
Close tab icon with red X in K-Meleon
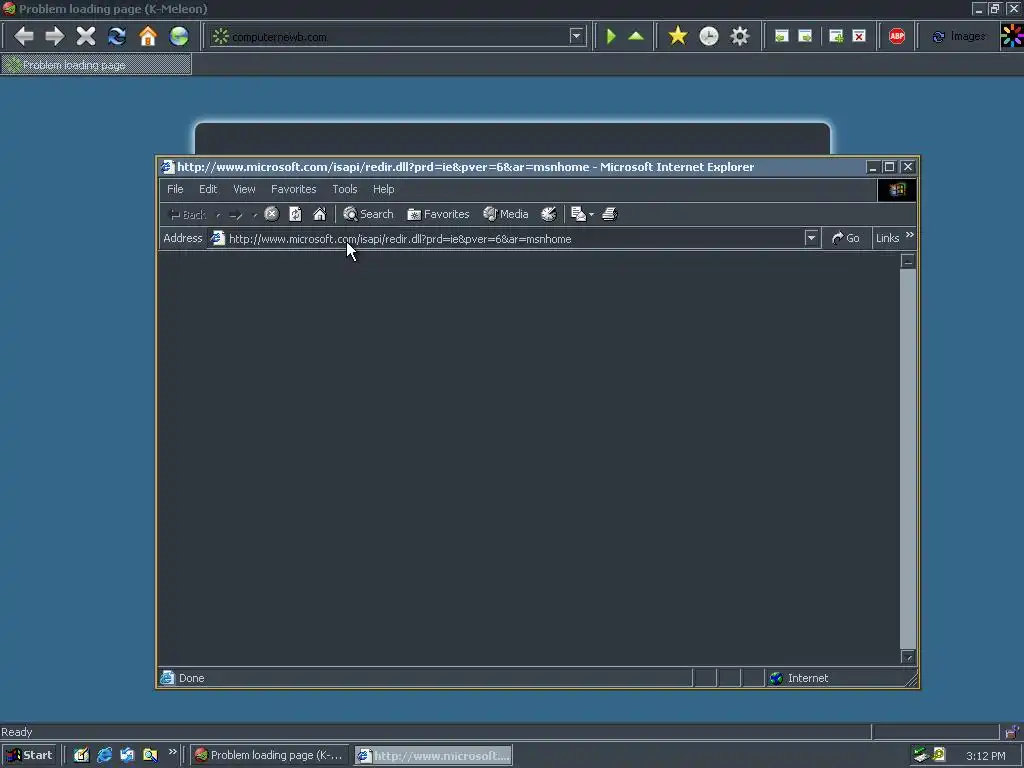[x=859, y=36]
